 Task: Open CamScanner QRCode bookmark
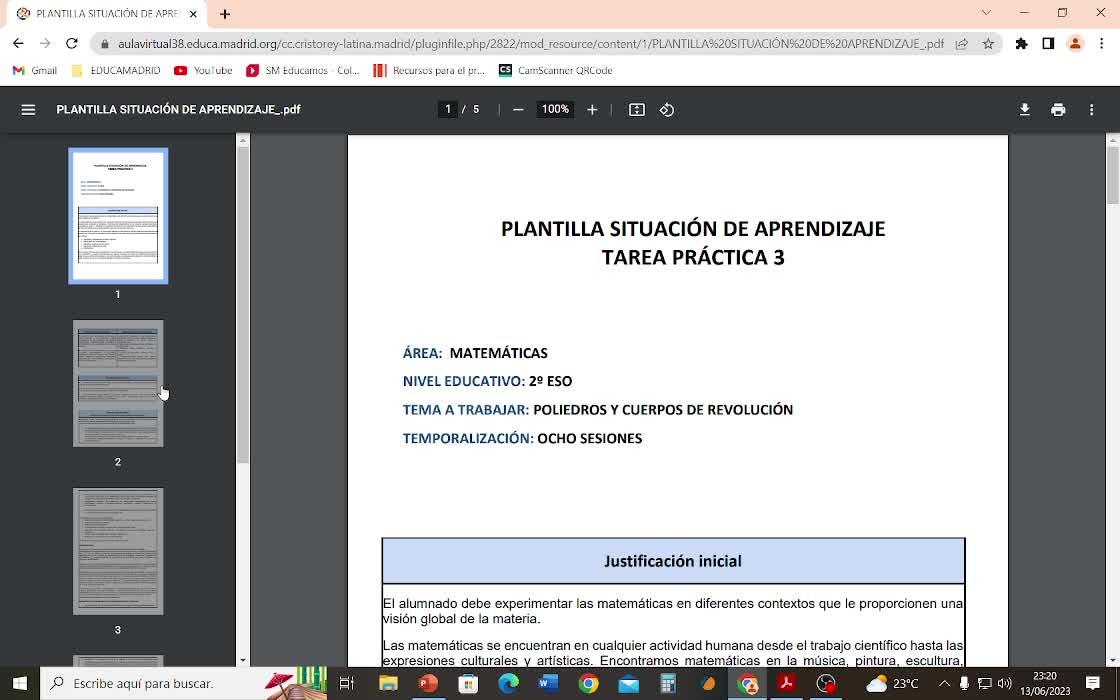tap(556, 70)
